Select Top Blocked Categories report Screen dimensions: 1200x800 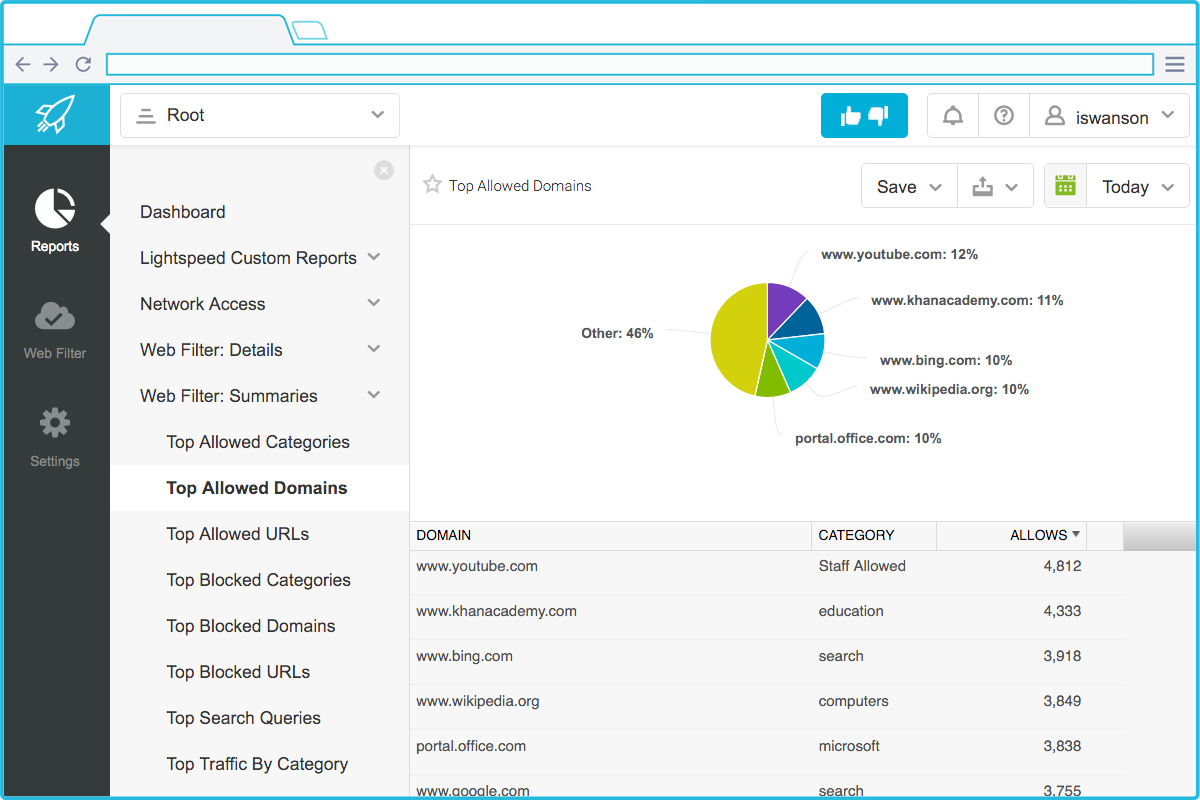(x=259, y=580)
